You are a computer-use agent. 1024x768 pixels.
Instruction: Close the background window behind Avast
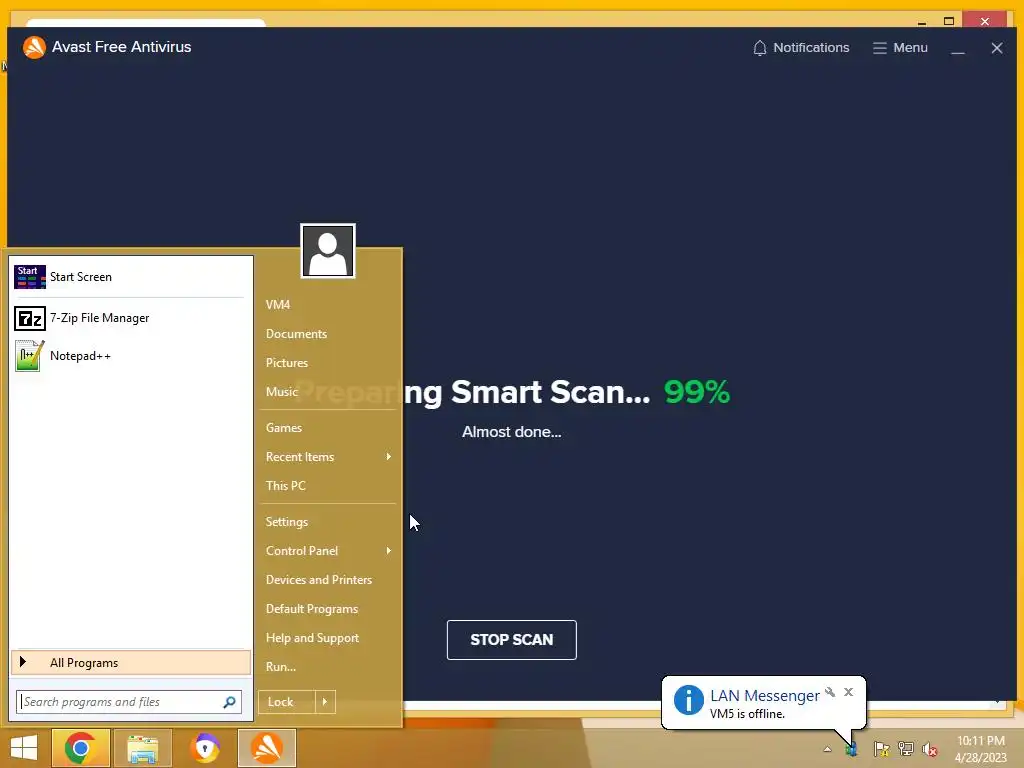click(985, 21)
